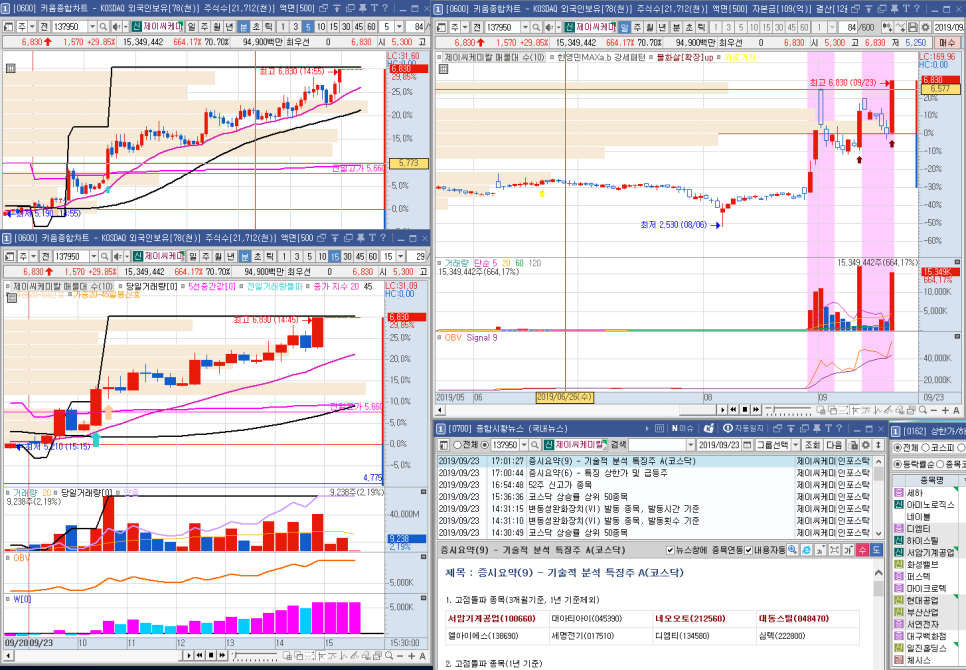Image resolution: width=966 pixels, height=670 pixels.
Task: Select the stock-code radio button beside 137950 in news window
Action: click(x=485, y=445)
